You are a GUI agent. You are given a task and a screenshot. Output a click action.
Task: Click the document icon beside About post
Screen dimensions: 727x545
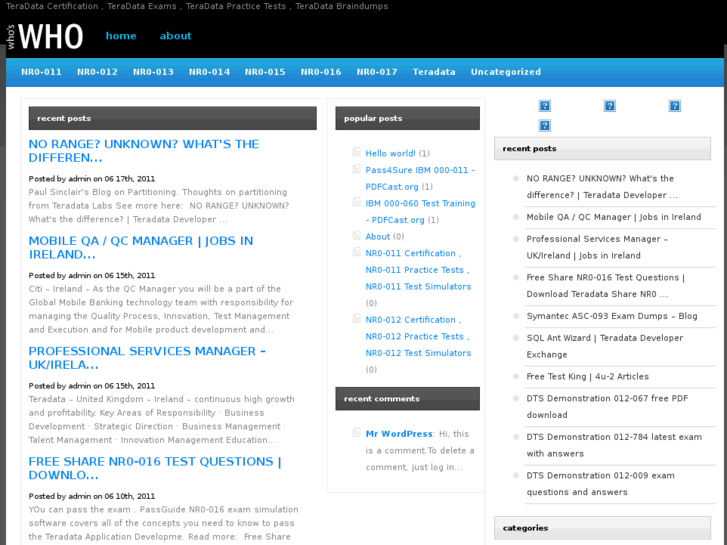point(357,235)
